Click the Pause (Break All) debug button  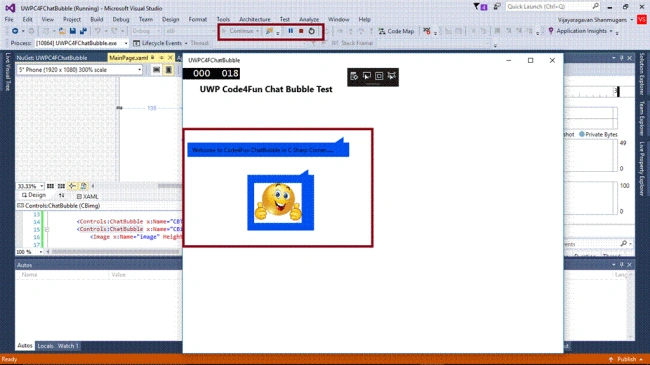coord(291,31)
